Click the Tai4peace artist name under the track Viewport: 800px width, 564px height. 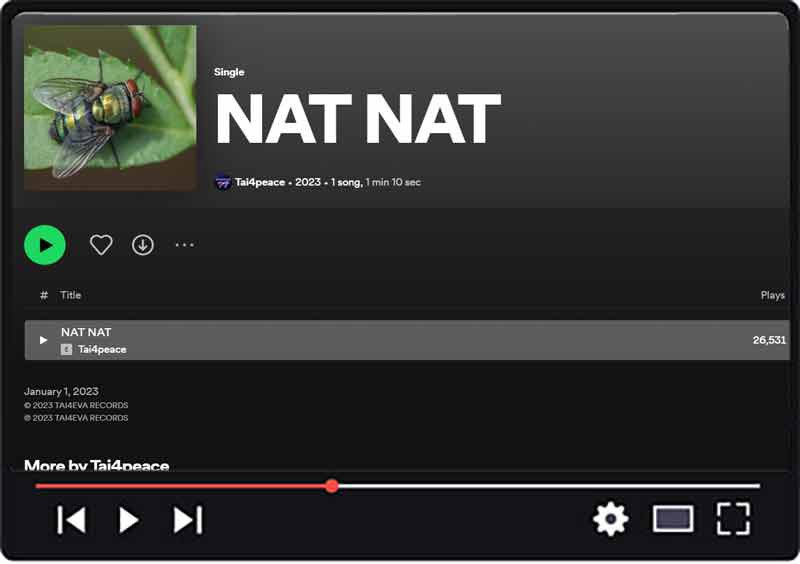102,349
